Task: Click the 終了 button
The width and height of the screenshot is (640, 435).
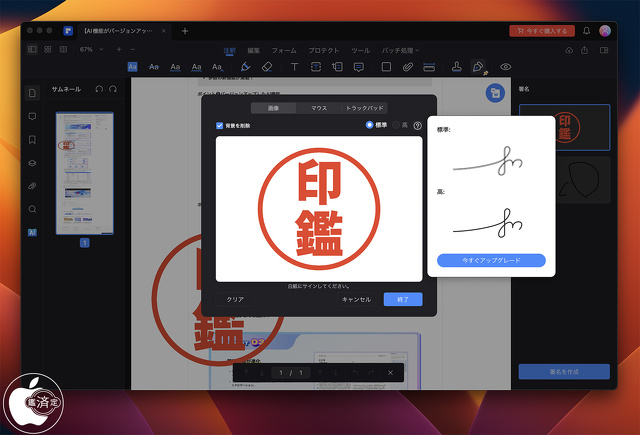Action: pos(403,300)
